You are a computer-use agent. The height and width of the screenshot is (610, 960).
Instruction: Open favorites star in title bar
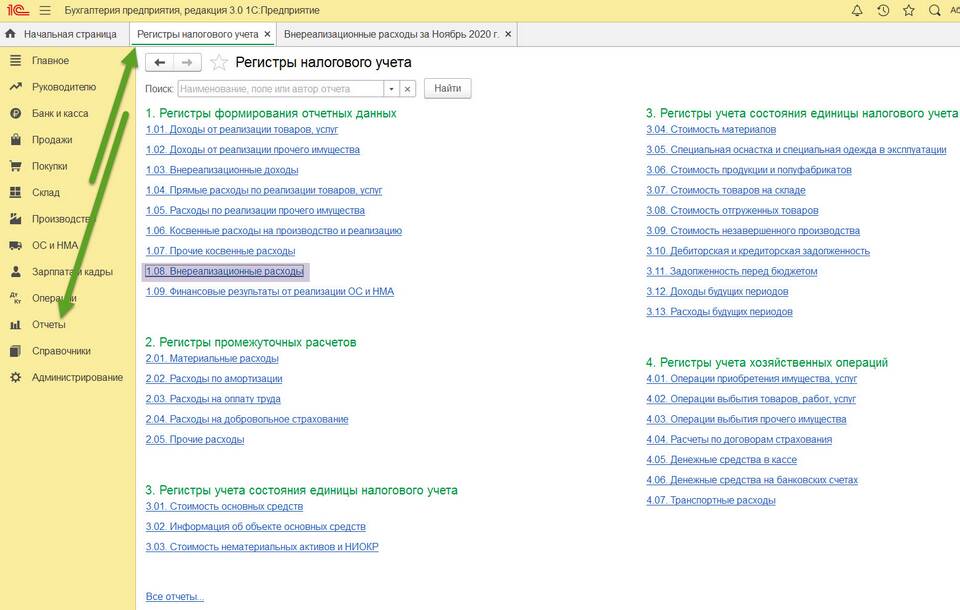click(x=909, y=11)
